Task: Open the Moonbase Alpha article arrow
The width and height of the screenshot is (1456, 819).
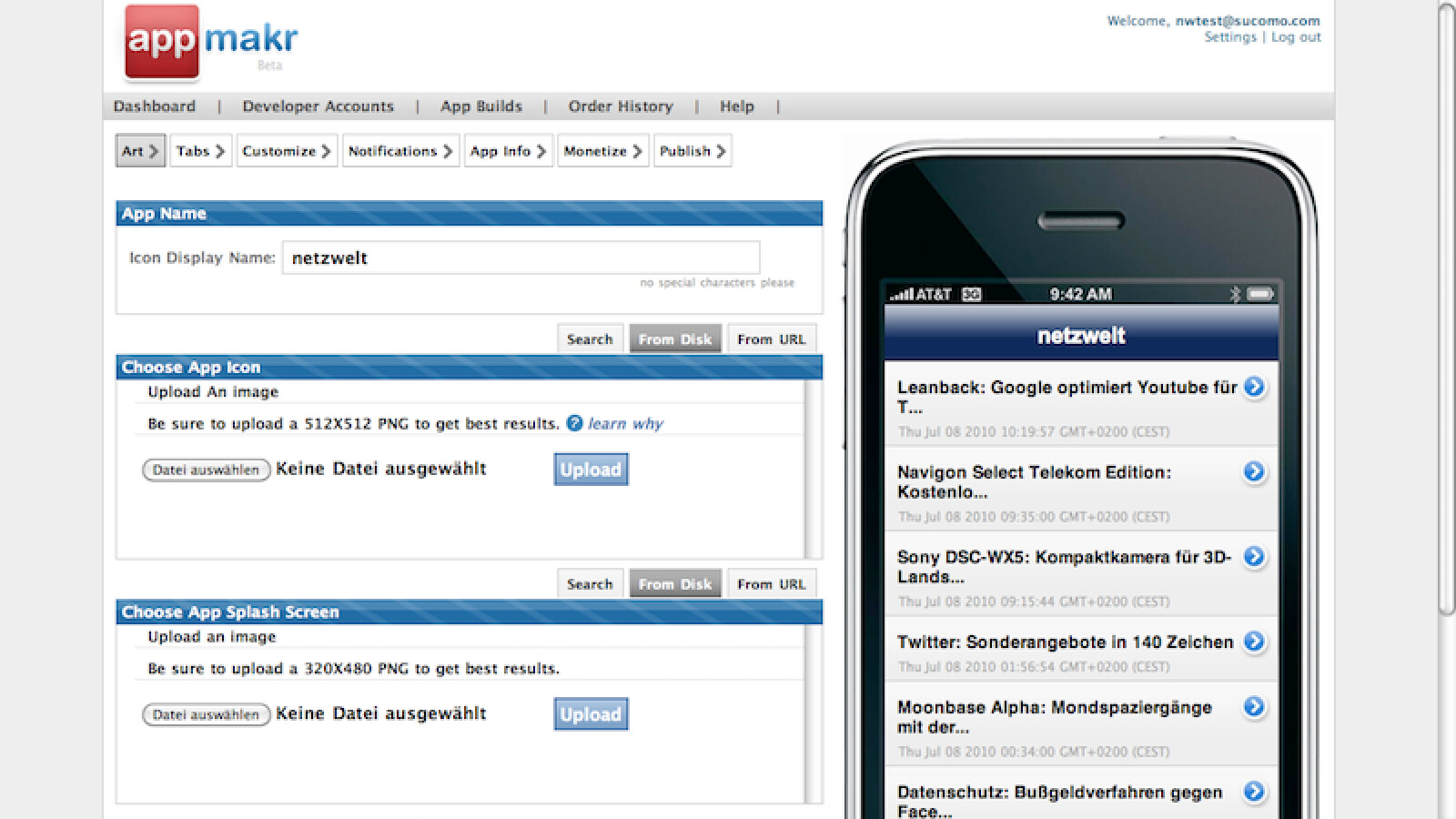Action: click(1254, 707)
